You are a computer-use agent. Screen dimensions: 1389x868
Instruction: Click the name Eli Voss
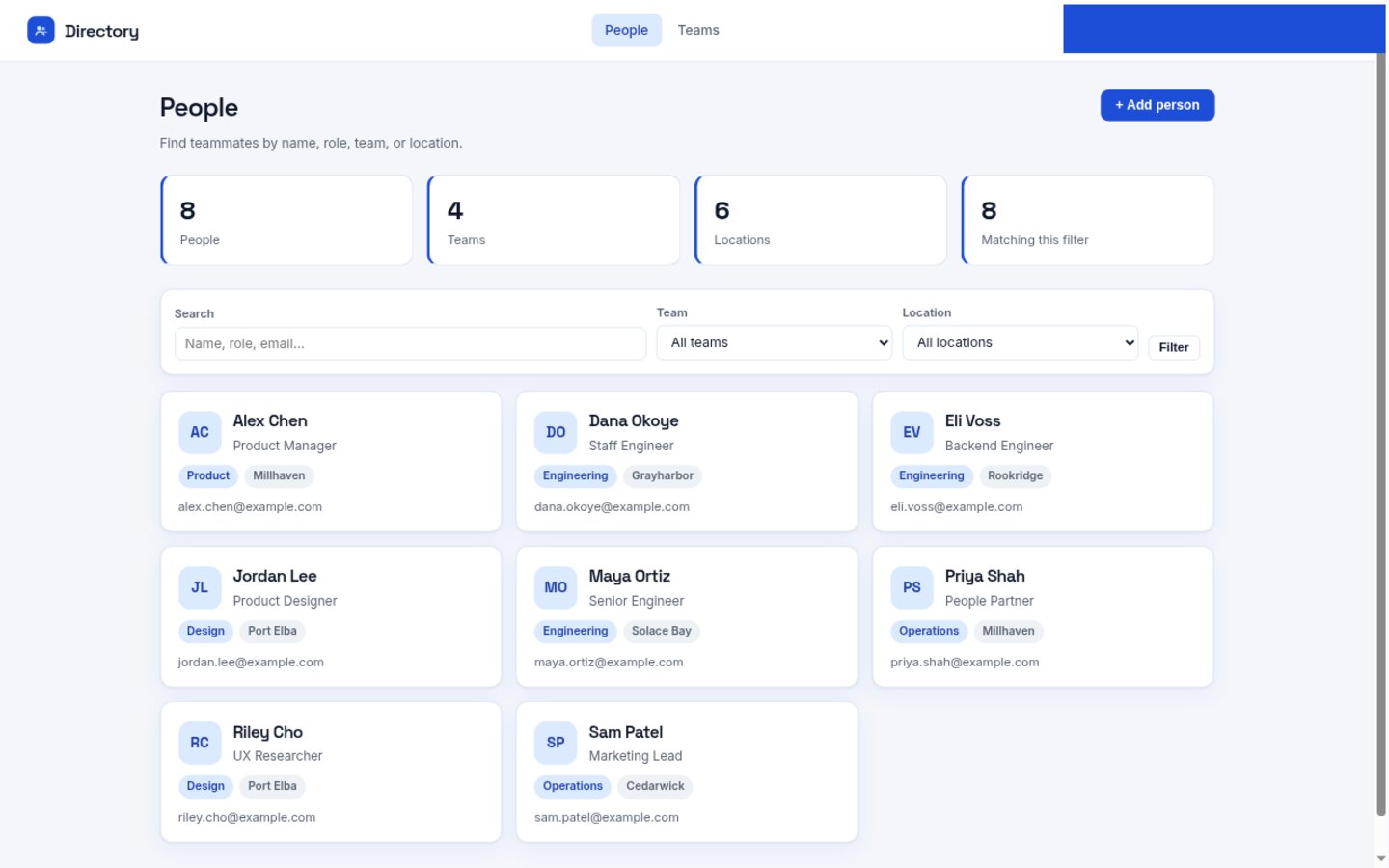(972, 420)
